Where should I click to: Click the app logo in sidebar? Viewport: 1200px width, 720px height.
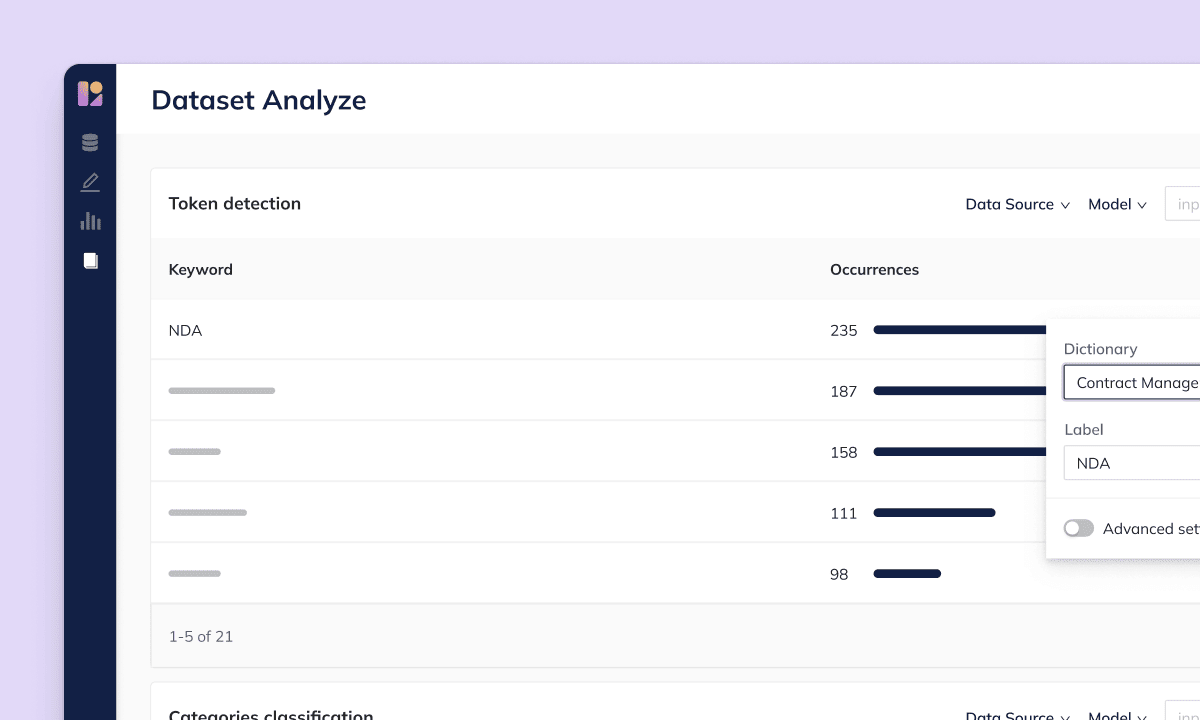[90, 94]
